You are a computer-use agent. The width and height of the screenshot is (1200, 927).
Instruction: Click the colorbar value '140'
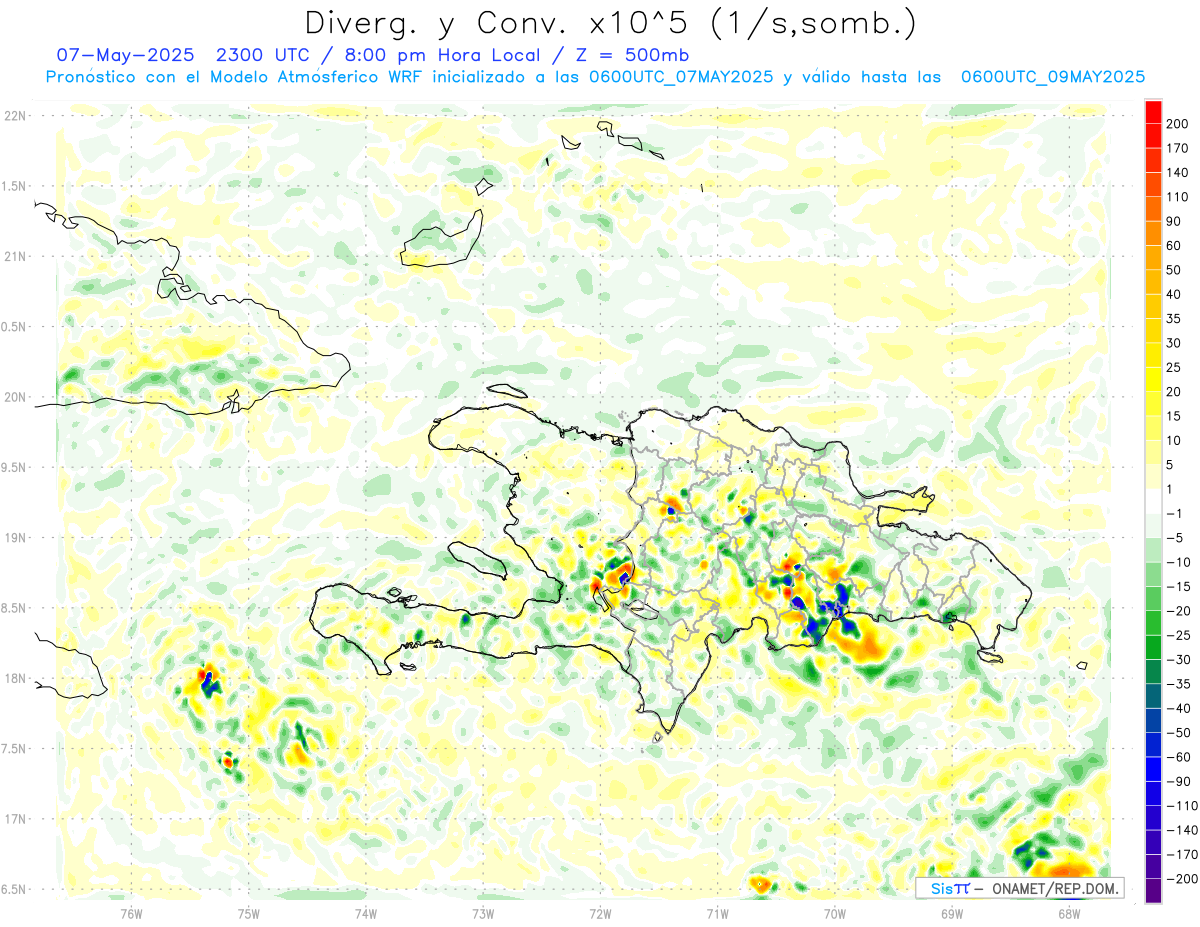coord(1179,172)
